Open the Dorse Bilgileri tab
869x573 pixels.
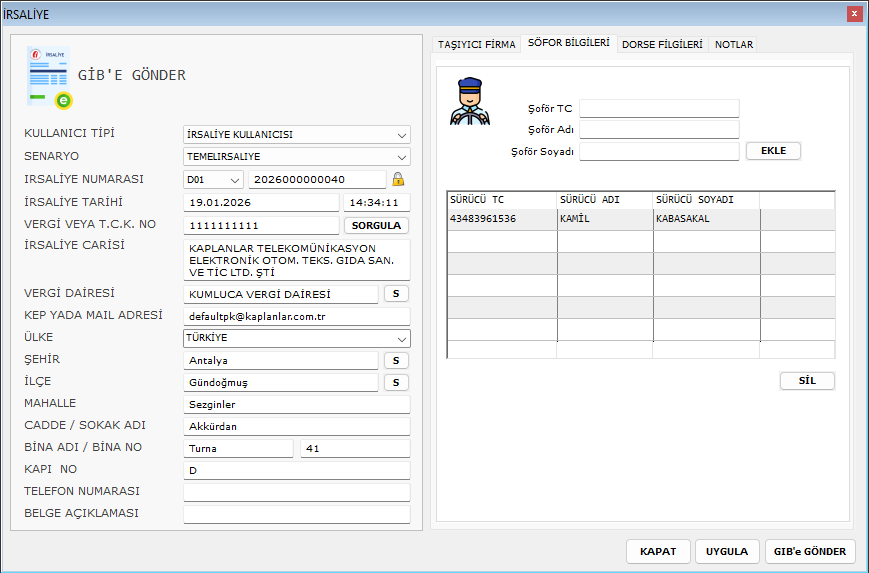click(x=662, y=45)
